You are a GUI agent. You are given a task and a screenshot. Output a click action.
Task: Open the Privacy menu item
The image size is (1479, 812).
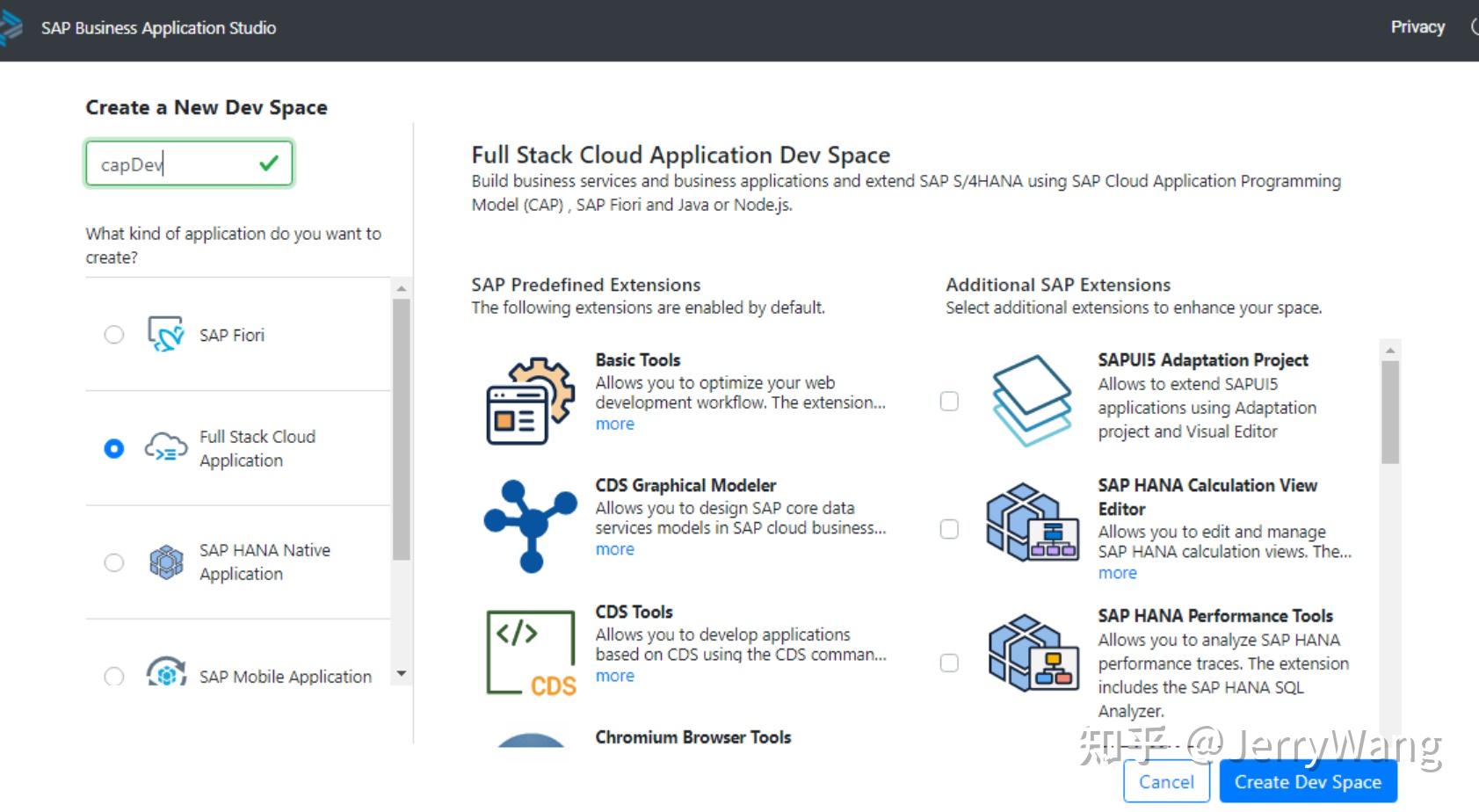[1417, 26]
